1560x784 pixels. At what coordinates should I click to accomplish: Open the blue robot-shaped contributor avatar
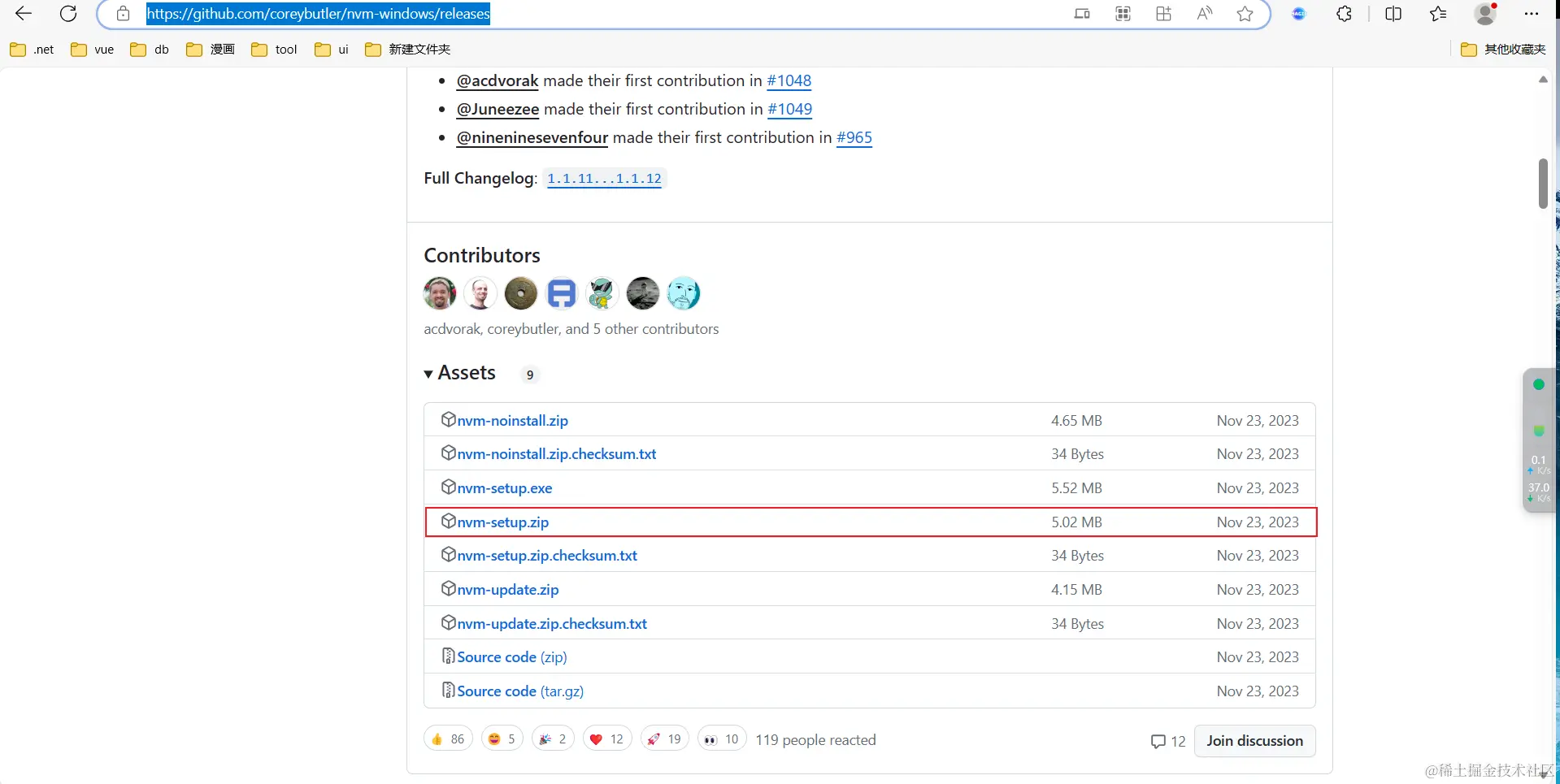tap(562, 293)
